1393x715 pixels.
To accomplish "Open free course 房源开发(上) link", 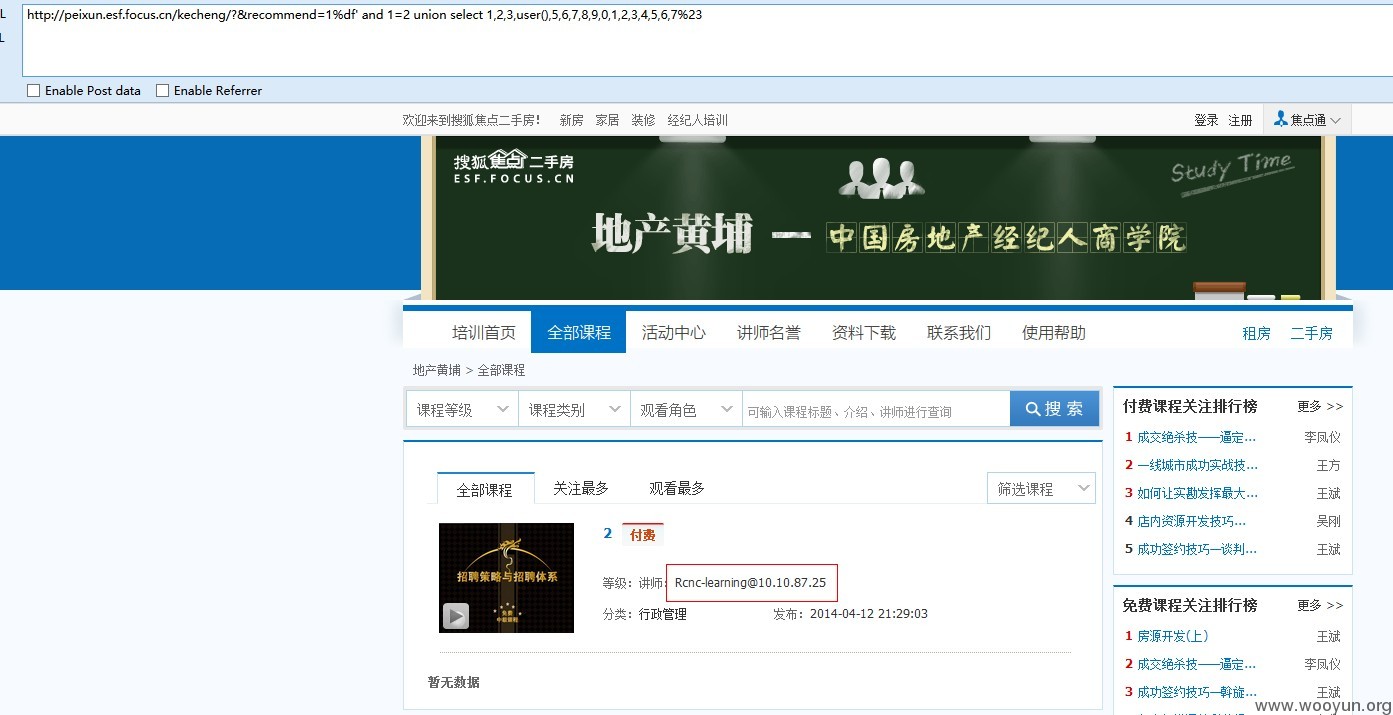I will 1173,636.
